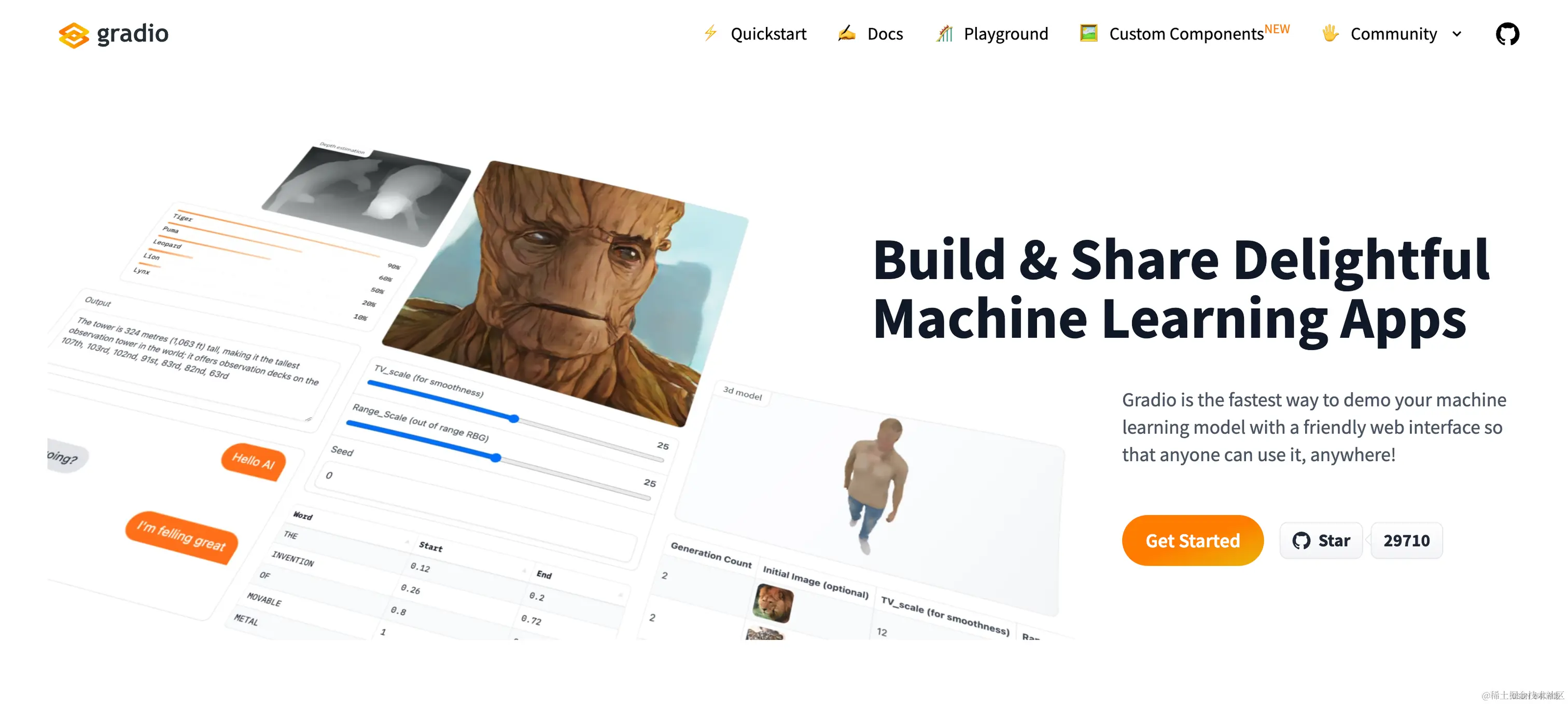Click the Star button
The image size is (1568, 704).
click(x=1321, y=540)
